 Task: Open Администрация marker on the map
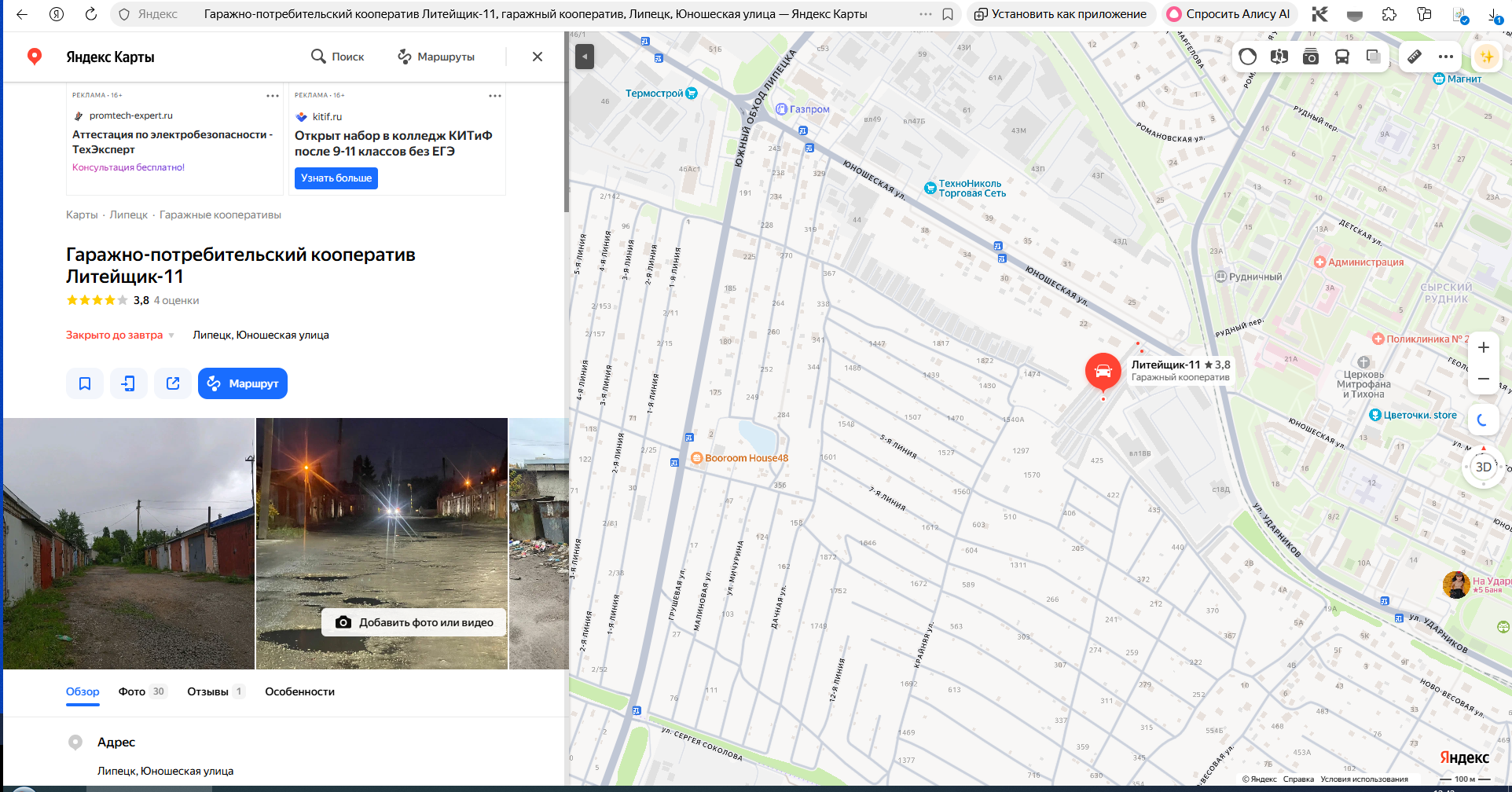[1359, 262]
